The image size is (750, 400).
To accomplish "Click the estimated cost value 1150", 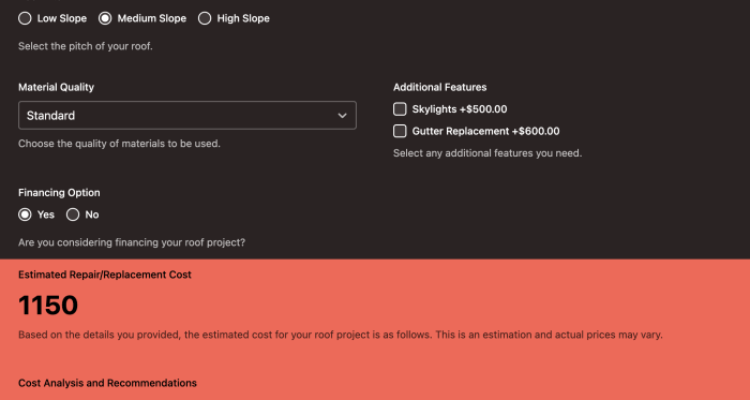I will coord(48,305).
